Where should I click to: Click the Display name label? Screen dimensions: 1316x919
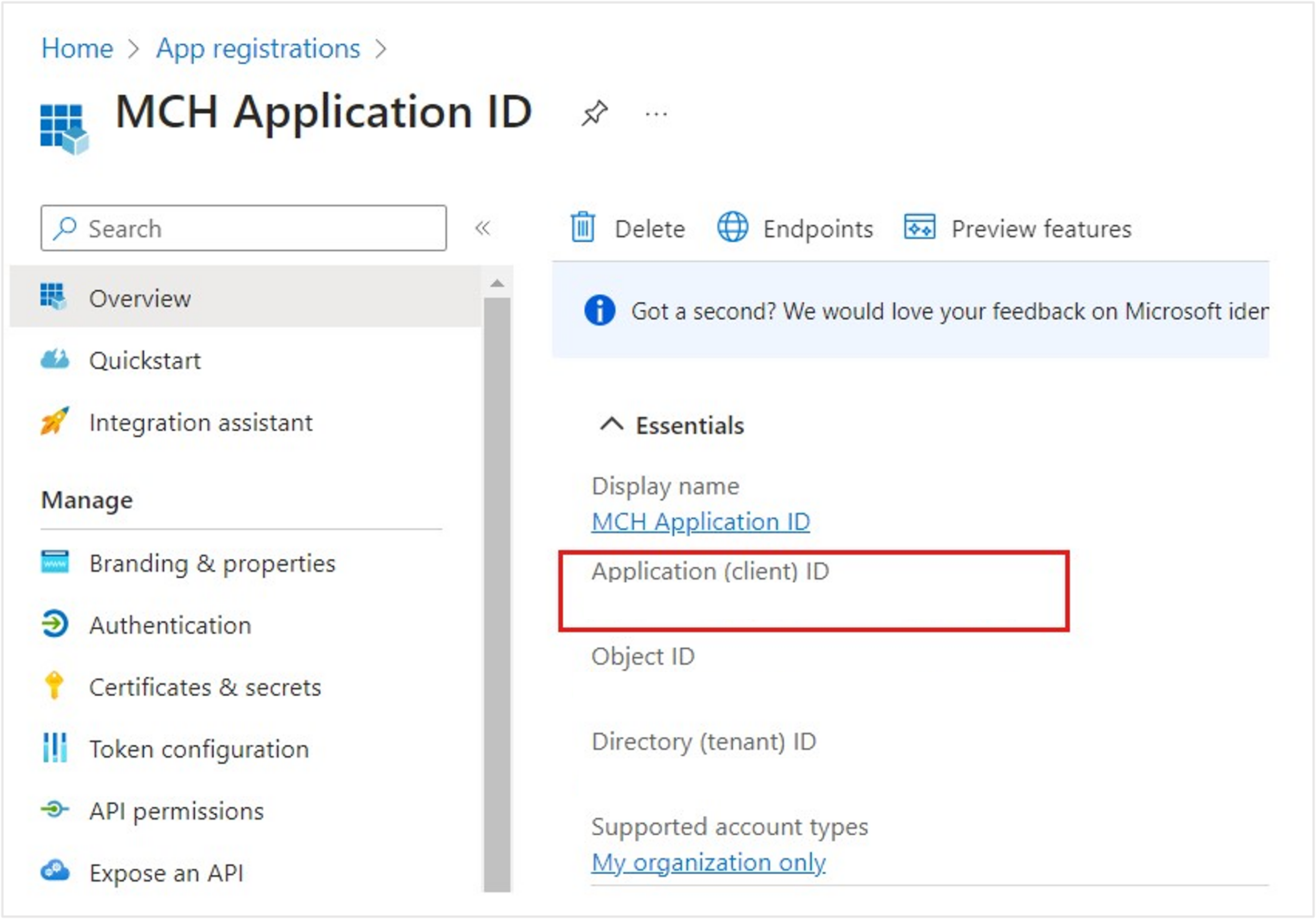pyautogui.click(x=665, y=487)
